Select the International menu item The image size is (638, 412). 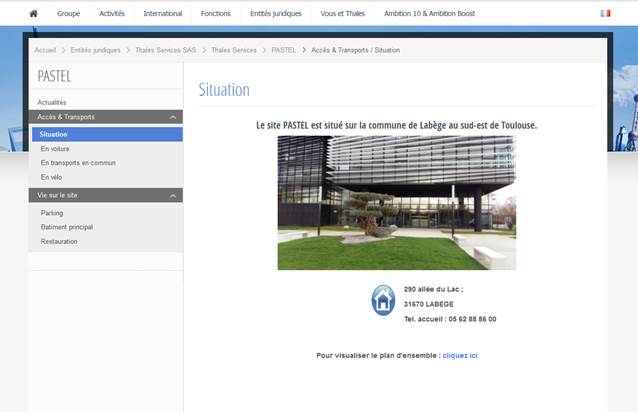point(163,14)
